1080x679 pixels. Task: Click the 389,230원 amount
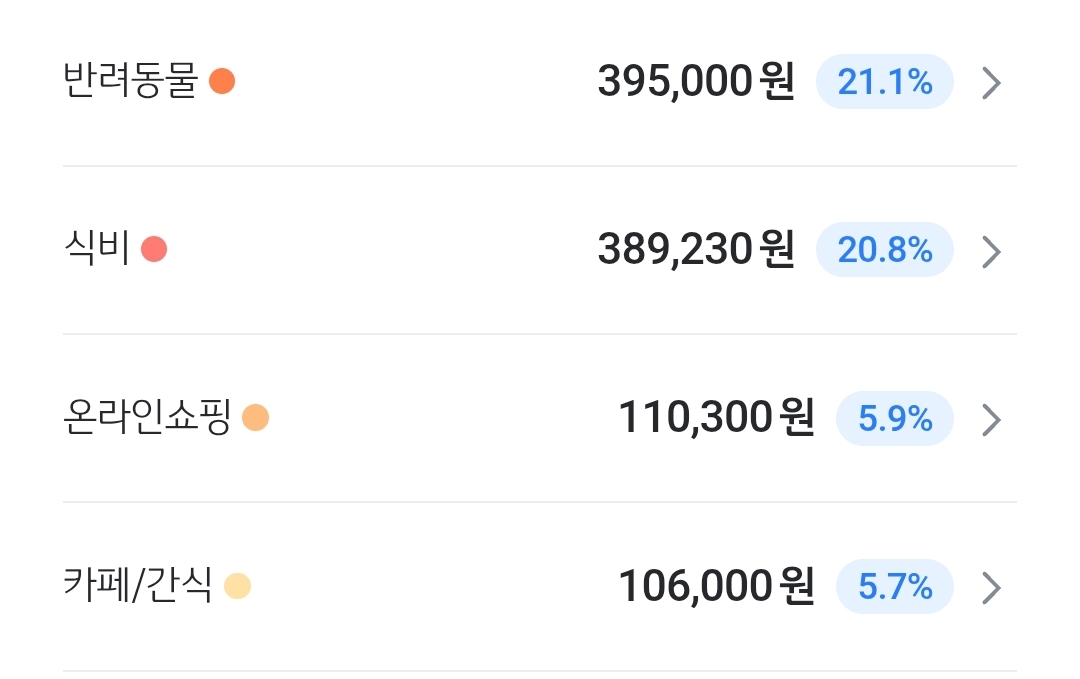pyautogui.click(x=696, y=249)
